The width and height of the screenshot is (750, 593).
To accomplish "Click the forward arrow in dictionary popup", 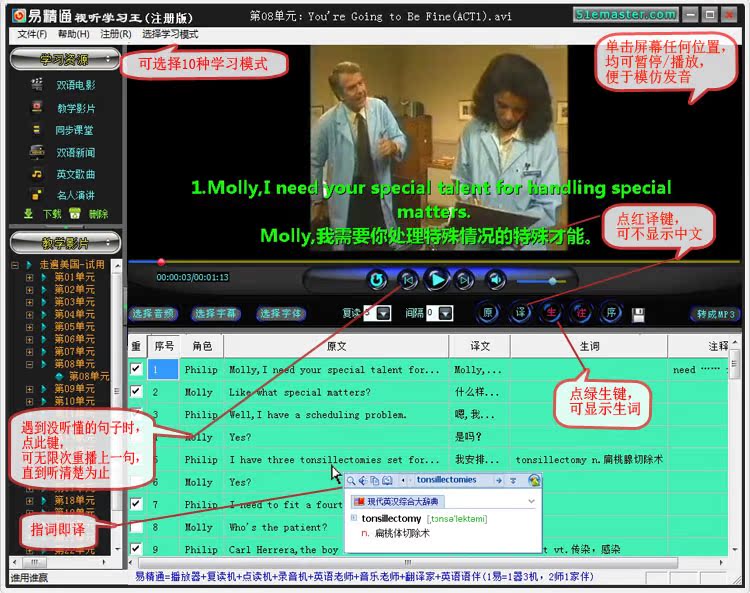I will pyautogui.click(x=499, y=480).
